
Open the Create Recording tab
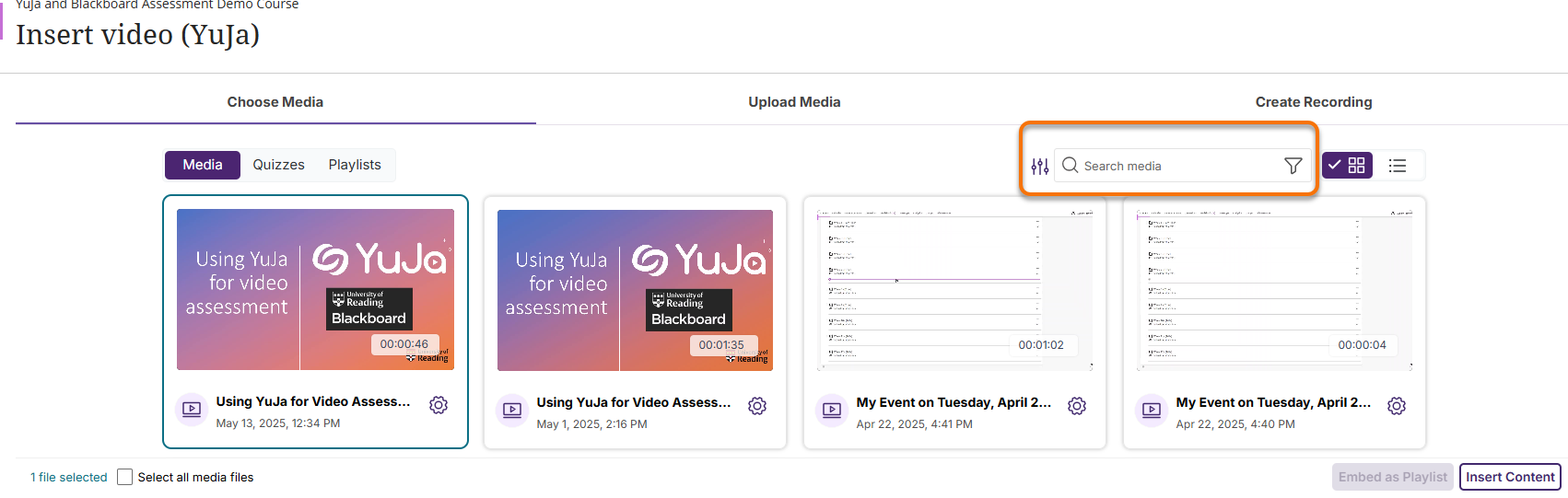click(1314, 102)
